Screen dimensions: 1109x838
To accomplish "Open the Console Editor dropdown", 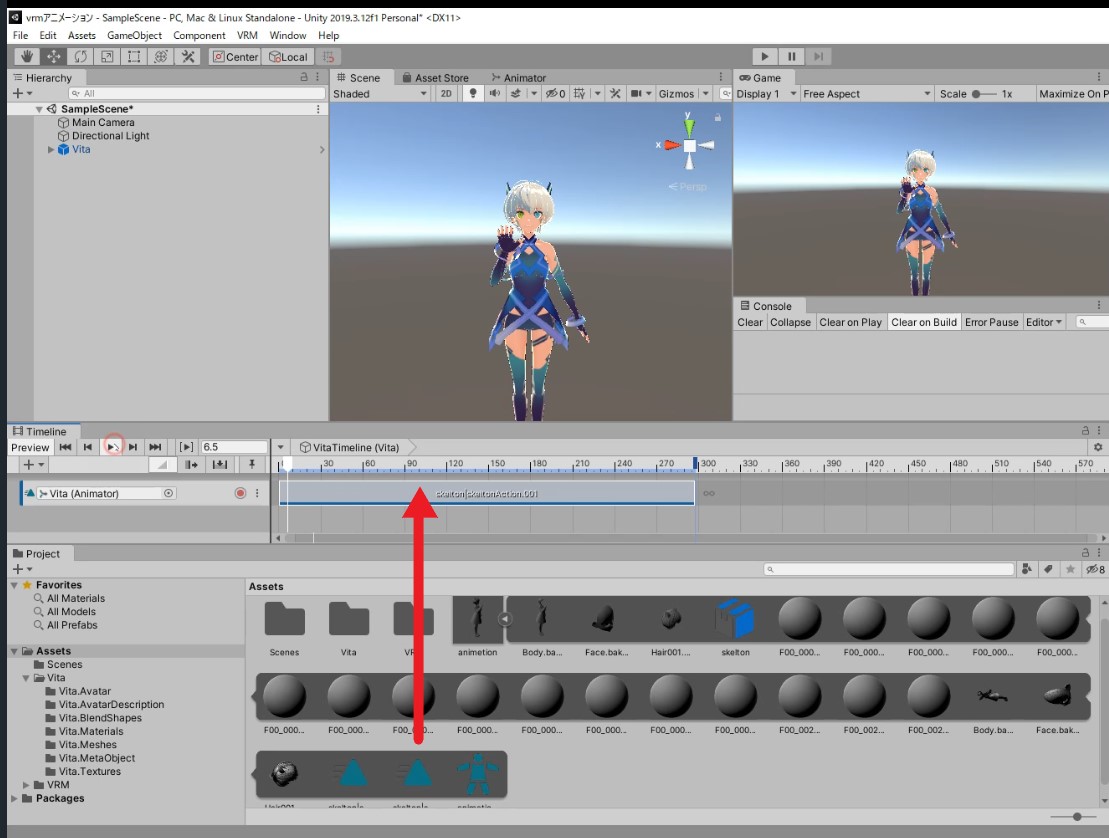I will 1044,322.
